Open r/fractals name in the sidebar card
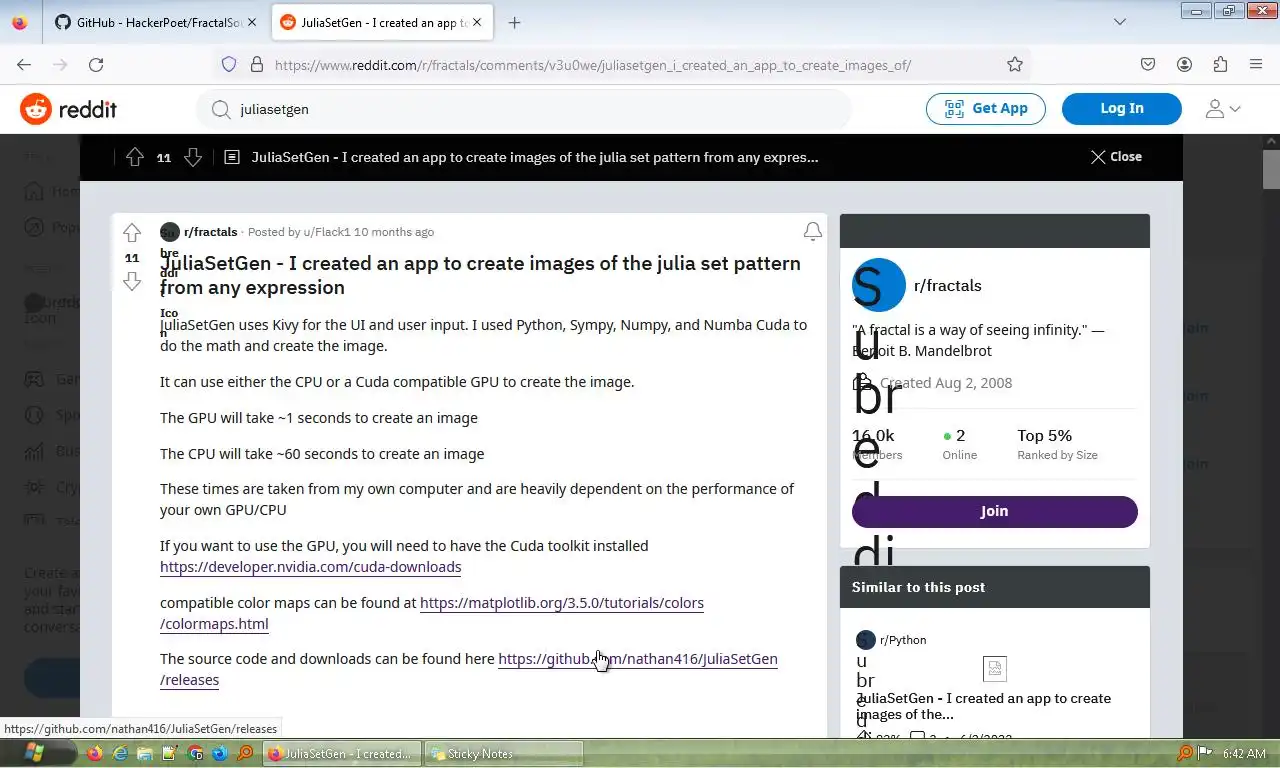Screen dimensions: 1280x768 coord(948,286)
